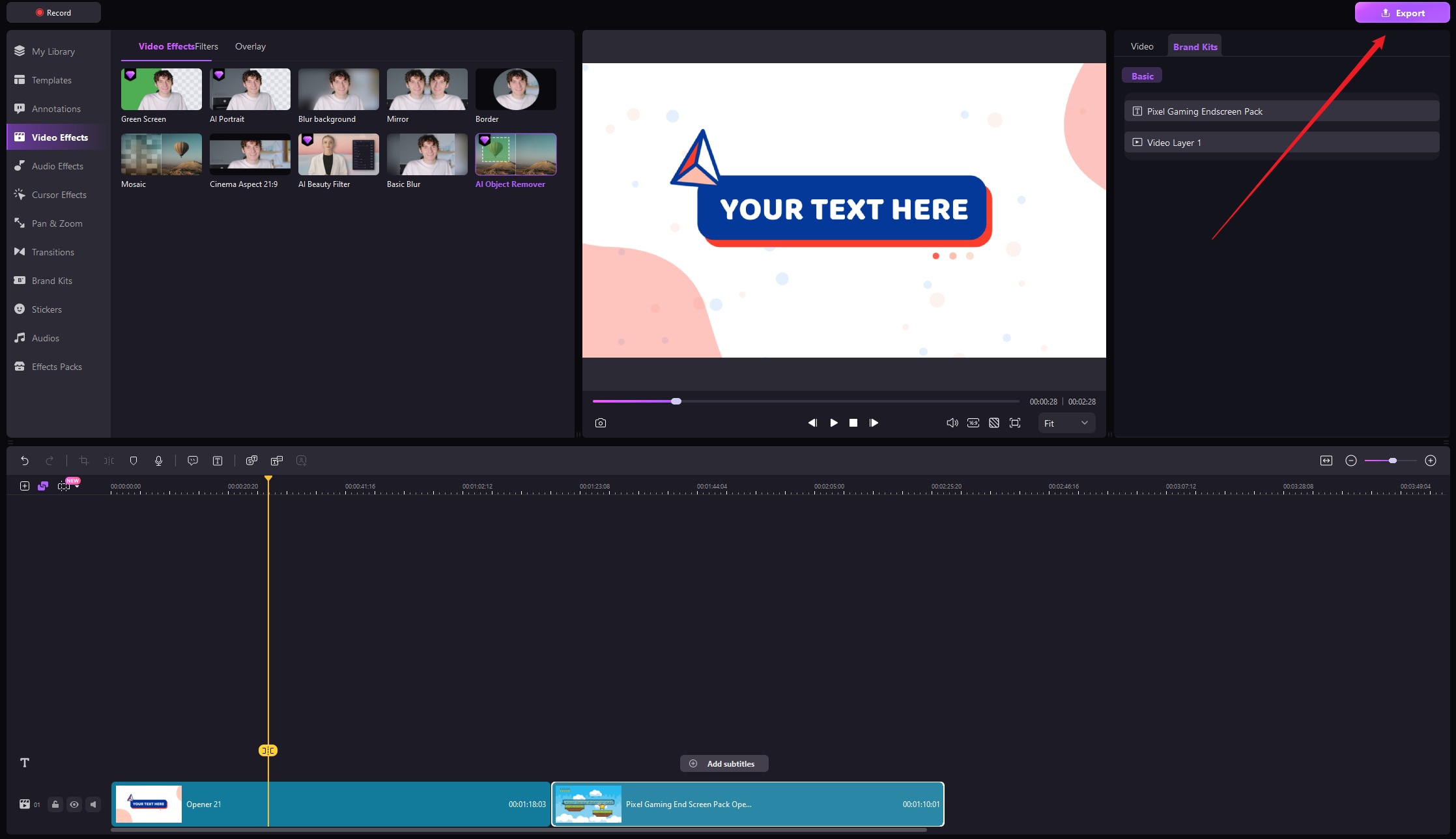
Task: Expand Pixel Gaming Endscreen Pack item
Action: [x=1281, y=111]
